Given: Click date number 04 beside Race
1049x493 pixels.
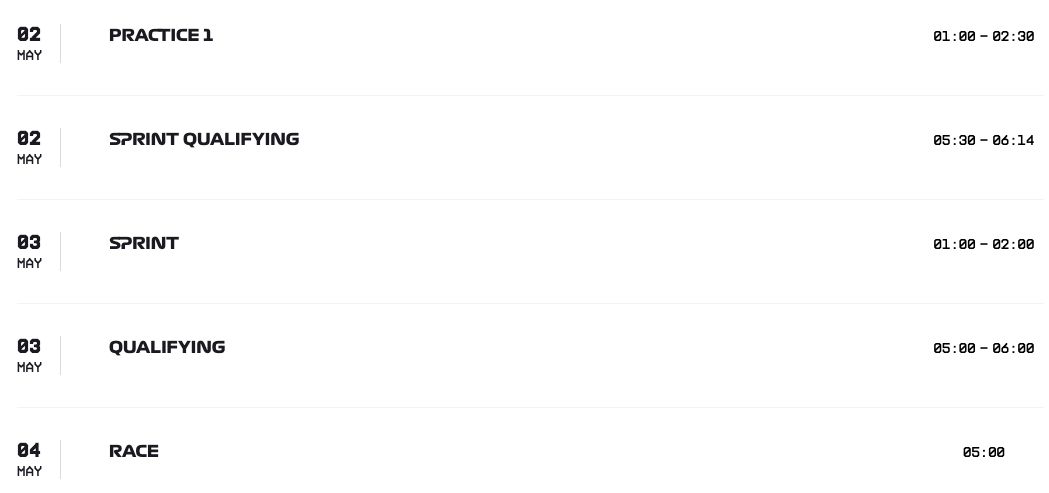Looking at the screenshot, I should 29,450.
